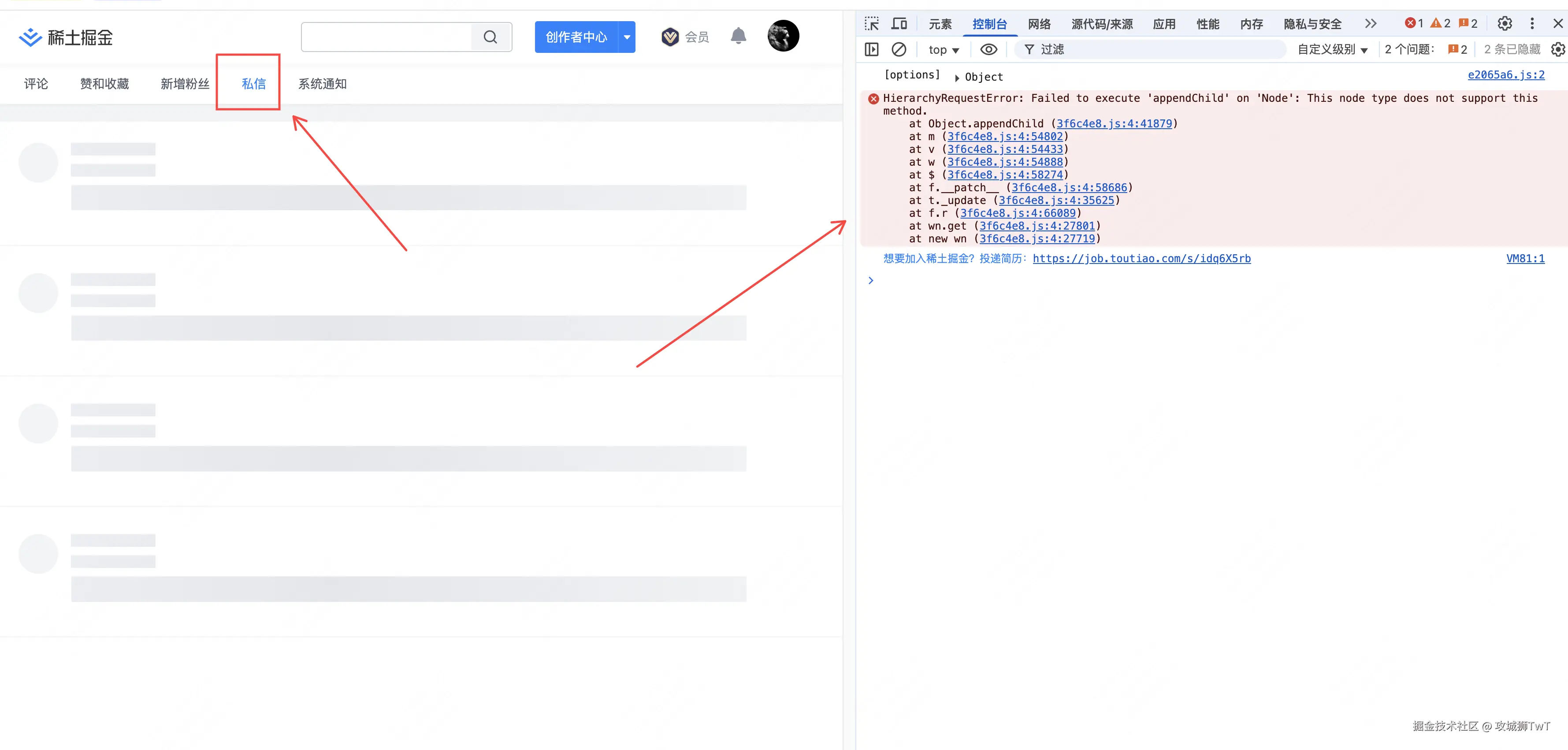Open console settings gear beside hidden count

(x=1558, y=49)
